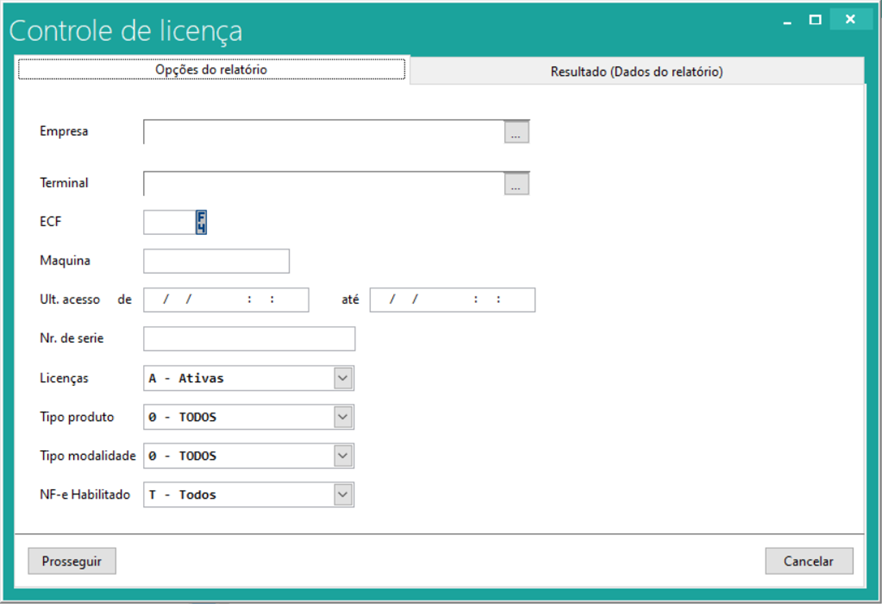Open the Tipo modalidade dropdown

[343, 456]
